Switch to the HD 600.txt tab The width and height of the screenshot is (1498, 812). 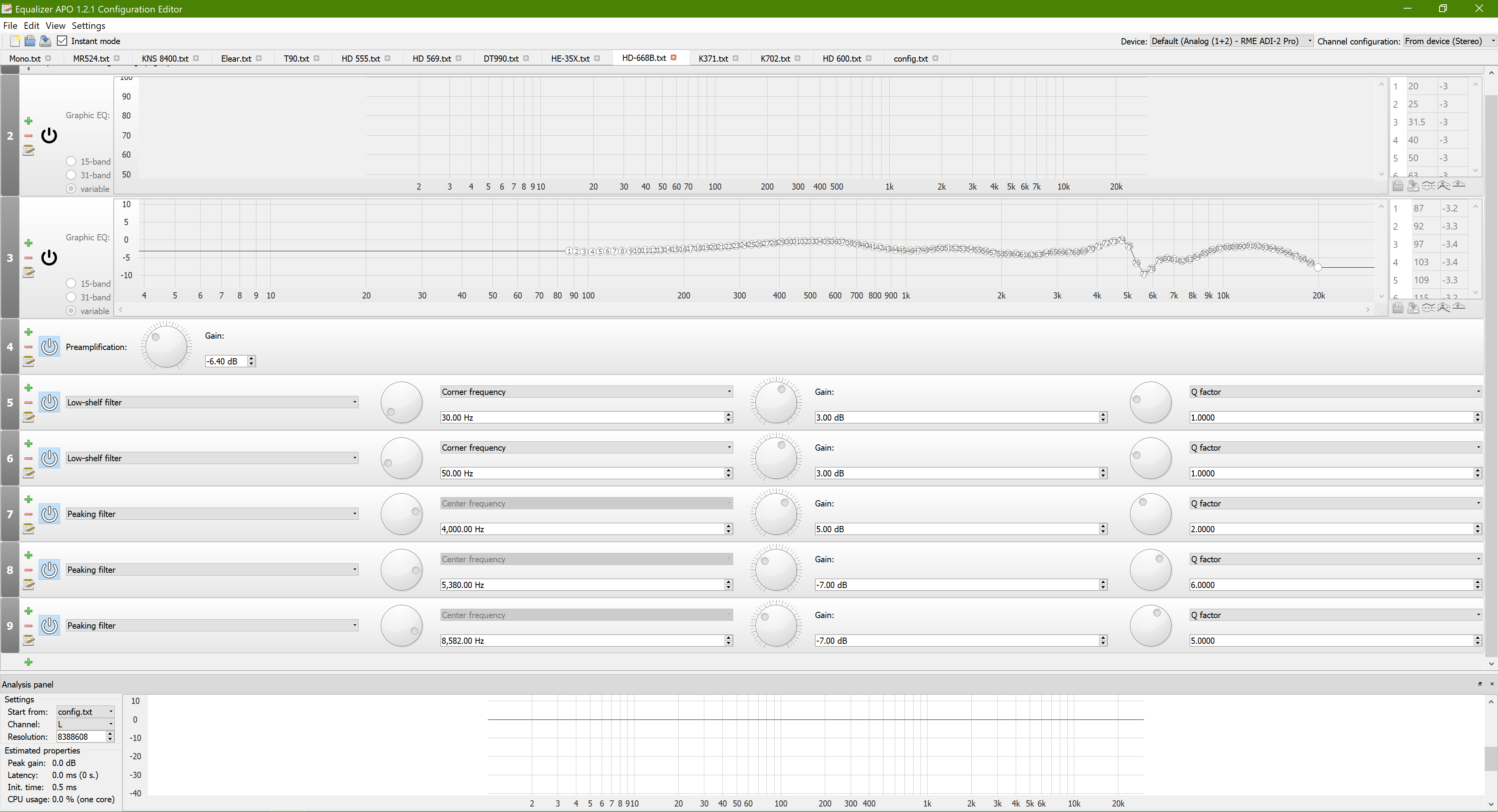841,58
